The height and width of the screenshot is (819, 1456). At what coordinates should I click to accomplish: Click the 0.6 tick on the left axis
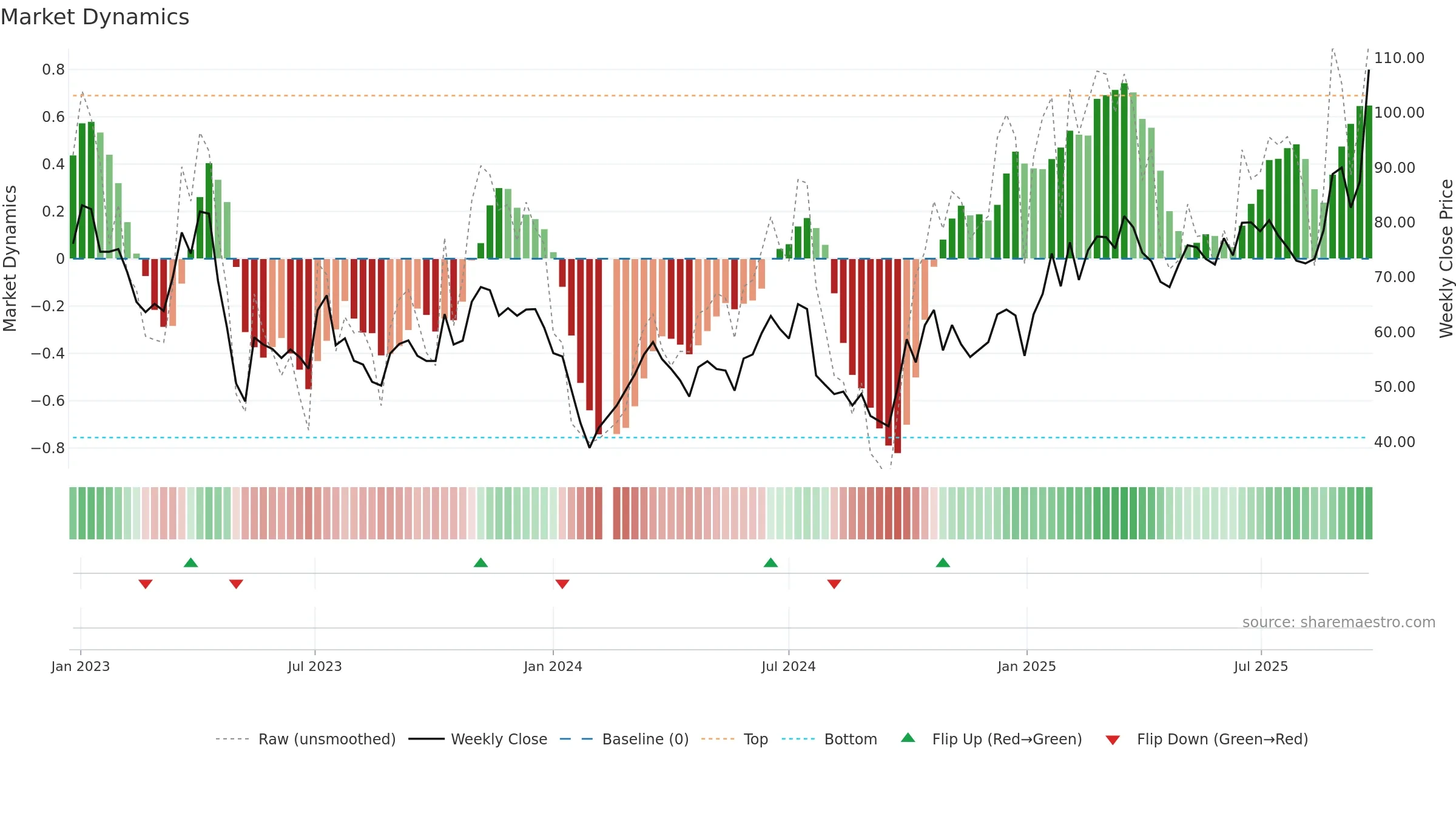[53, 117]
